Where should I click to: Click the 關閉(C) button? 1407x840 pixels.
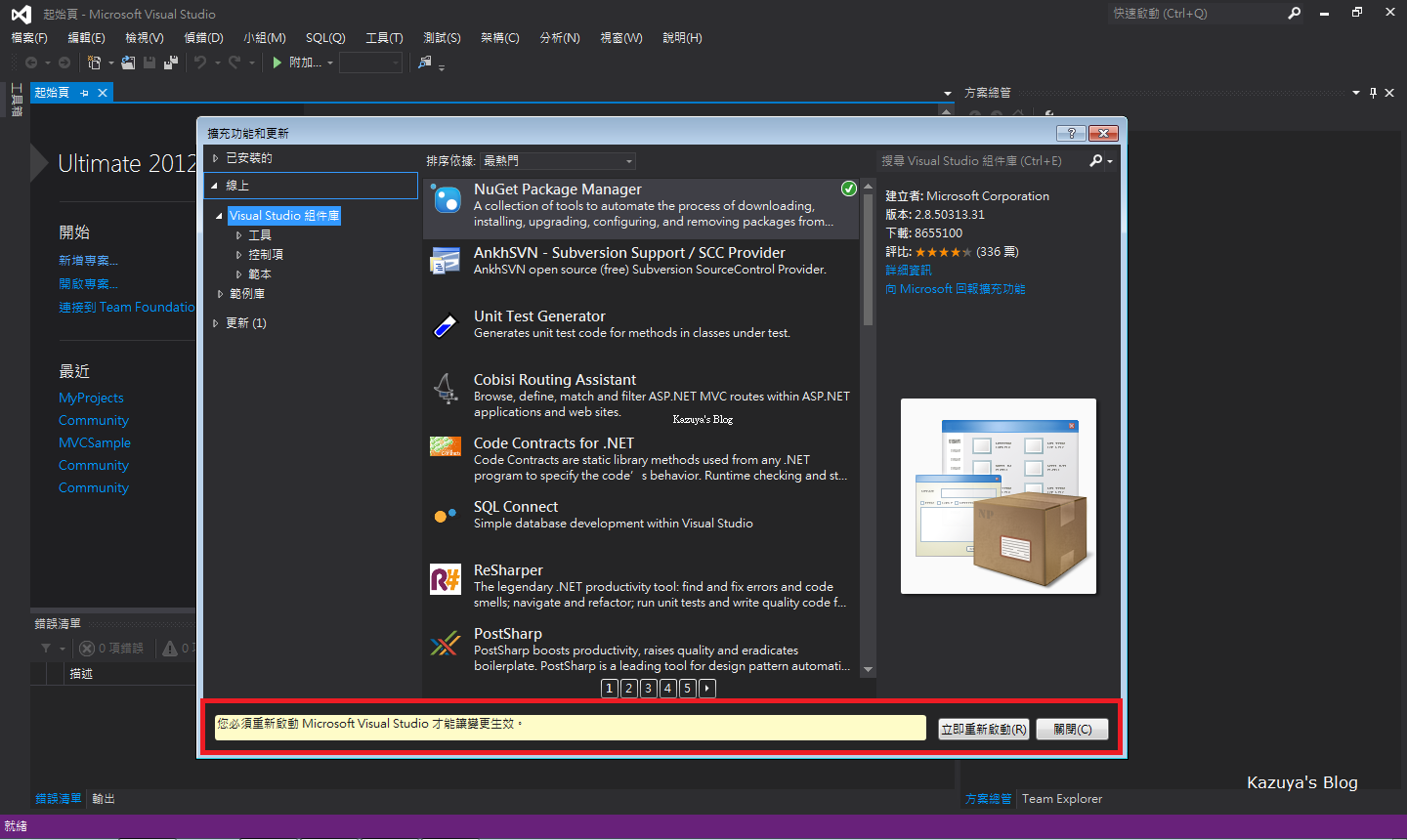[1073, 730]
